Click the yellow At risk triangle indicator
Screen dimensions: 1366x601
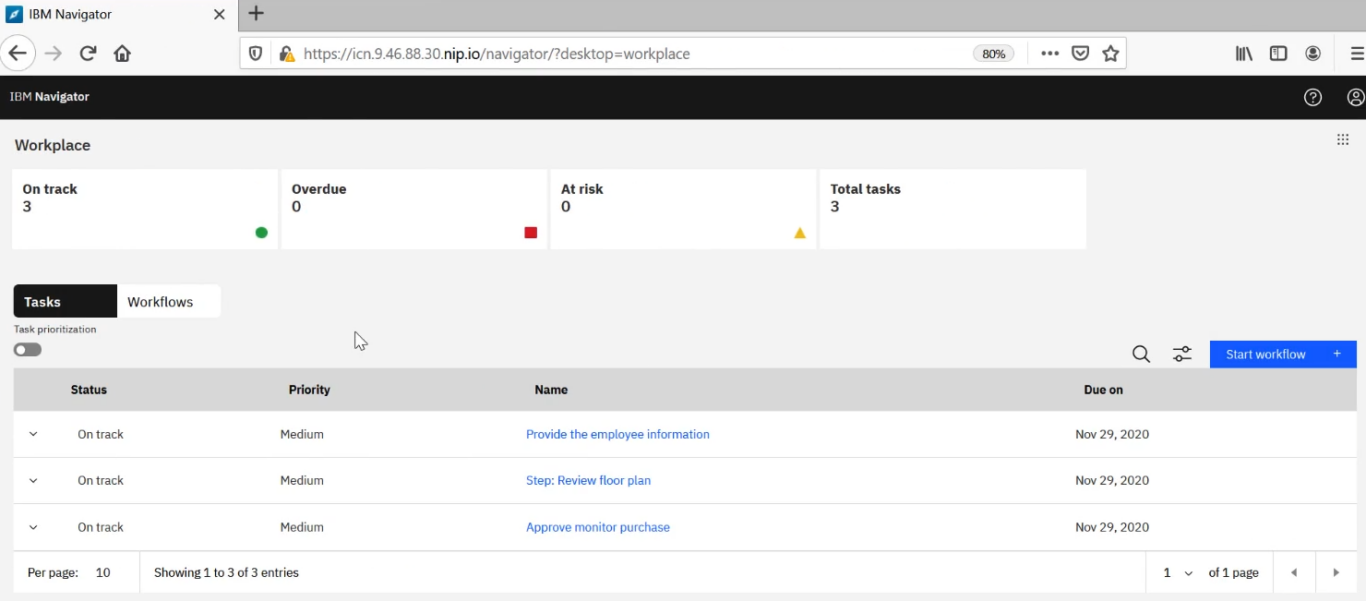click(800, 233)
